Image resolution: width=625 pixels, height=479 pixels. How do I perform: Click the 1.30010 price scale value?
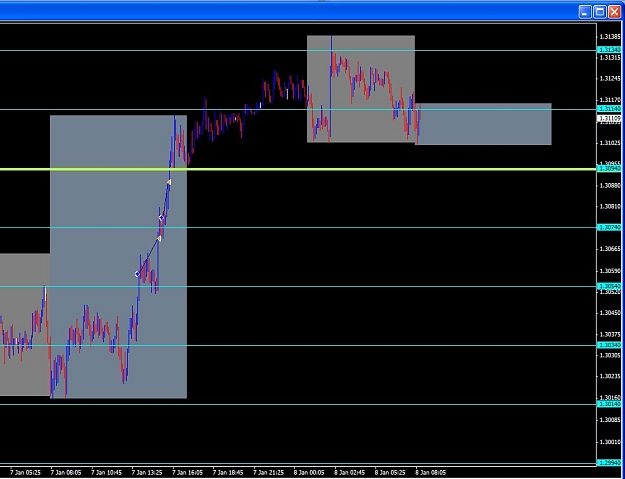pyautogui.click(x=610, y=442)
